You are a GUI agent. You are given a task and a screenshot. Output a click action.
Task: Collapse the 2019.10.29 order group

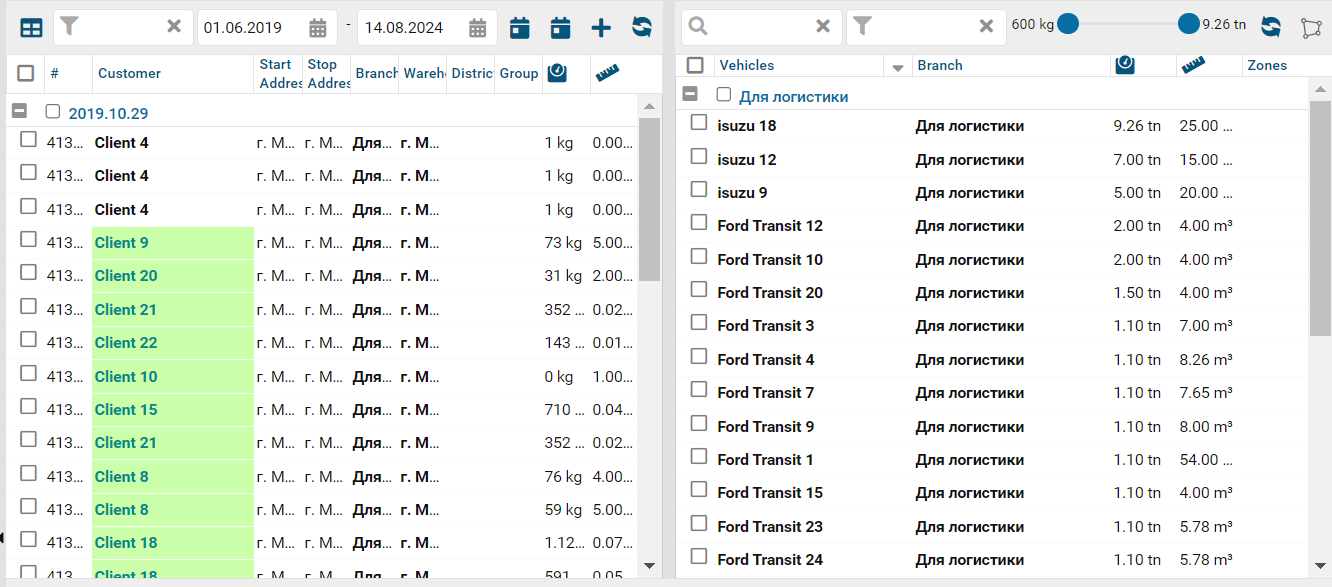(x=19, y=112)
